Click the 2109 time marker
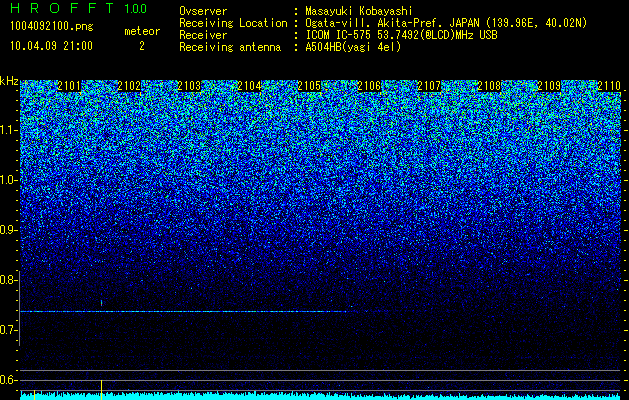This screenshot has width=629, height=400. tap(549, 86)
